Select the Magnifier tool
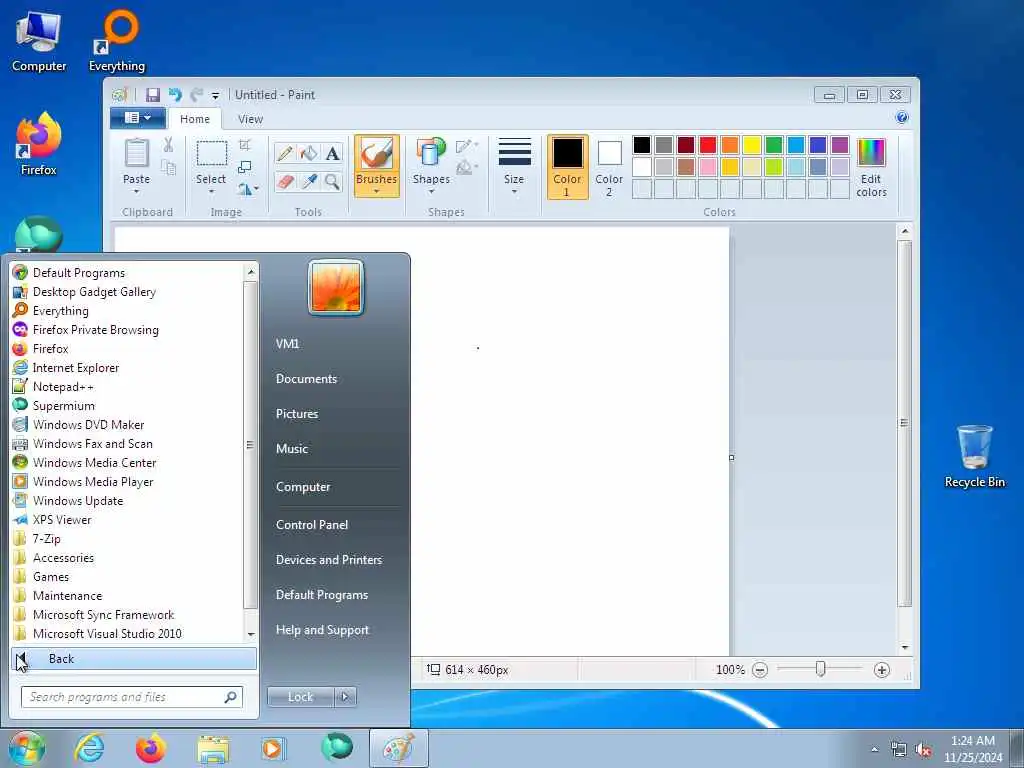The height and width of the screenshot is (768, 1024). (x=332, y=181)
